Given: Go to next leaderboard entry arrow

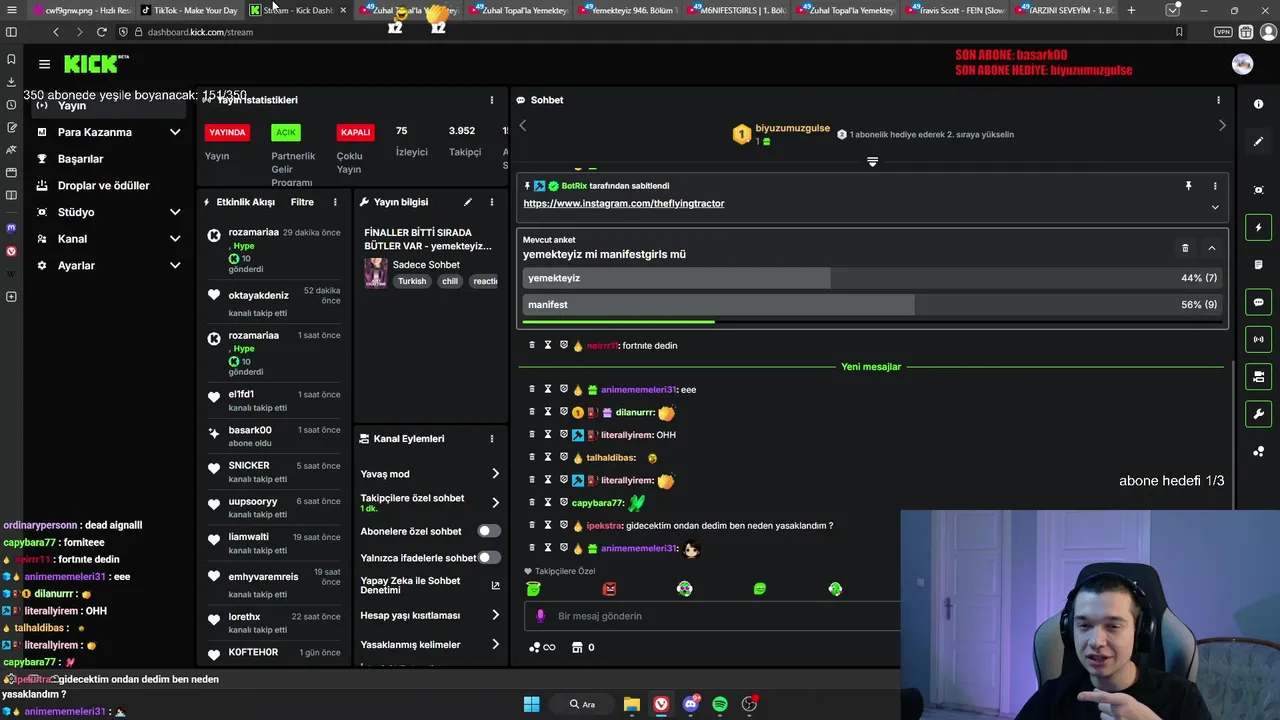Looking at the screenshot, I should [1222, 125].
